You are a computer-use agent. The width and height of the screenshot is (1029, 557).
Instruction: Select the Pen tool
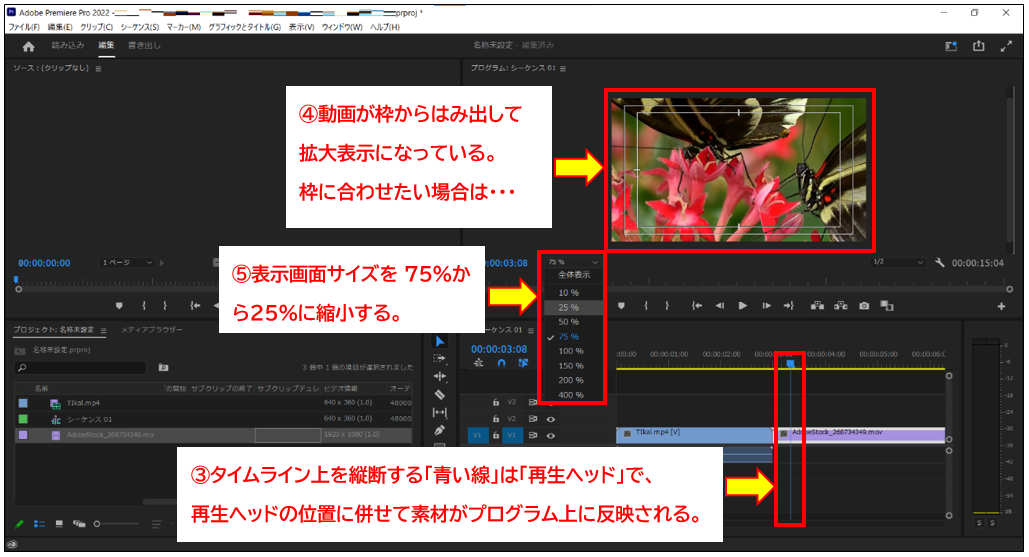(x=440, y=430)
